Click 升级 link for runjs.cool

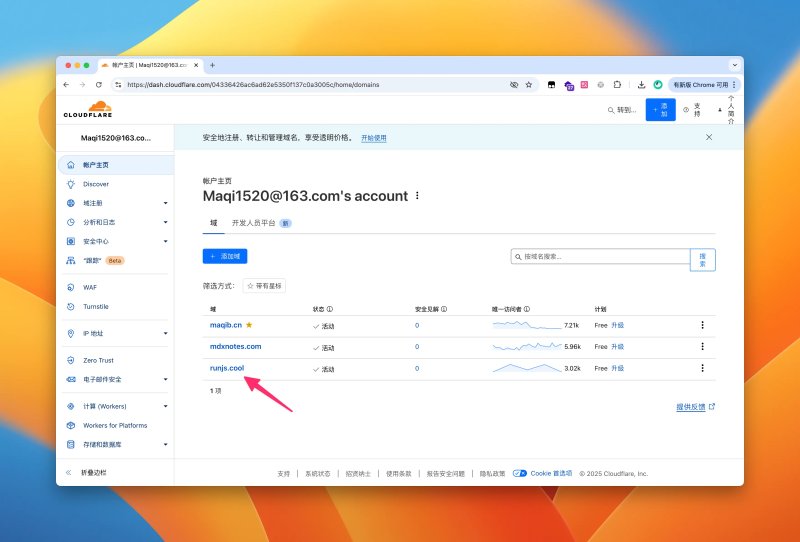[x=617, y=368]
